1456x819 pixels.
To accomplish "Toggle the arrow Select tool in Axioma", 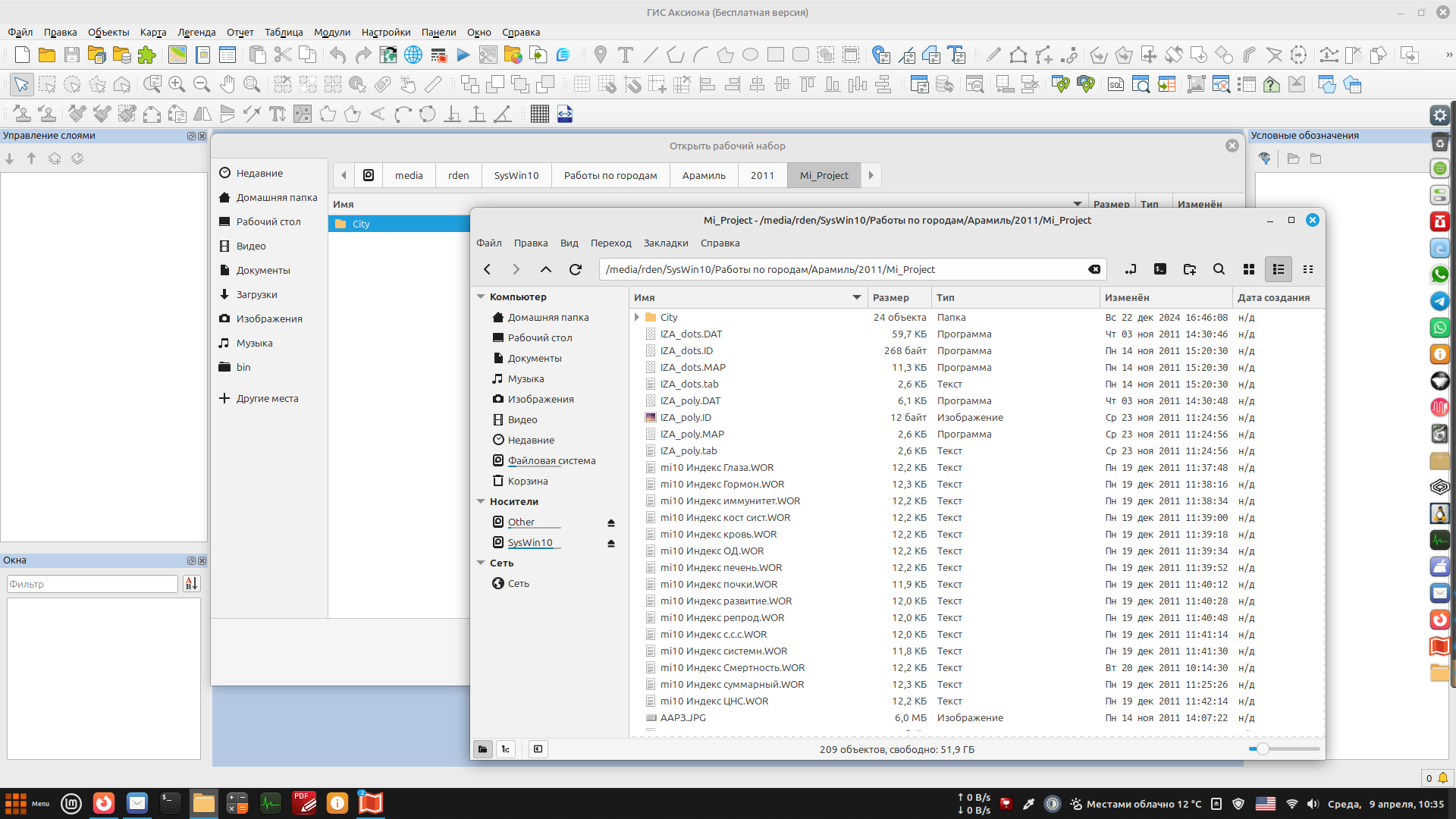I will 22,84.
